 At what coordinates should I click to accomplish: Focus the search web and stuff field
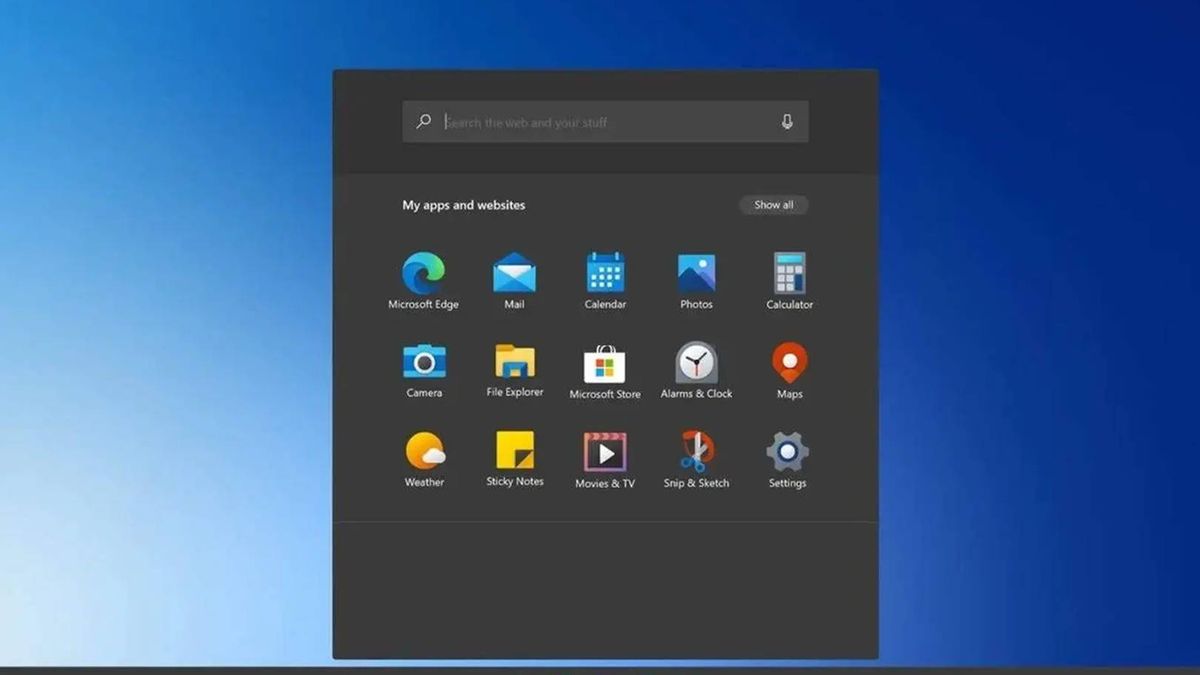coord(605,122)
